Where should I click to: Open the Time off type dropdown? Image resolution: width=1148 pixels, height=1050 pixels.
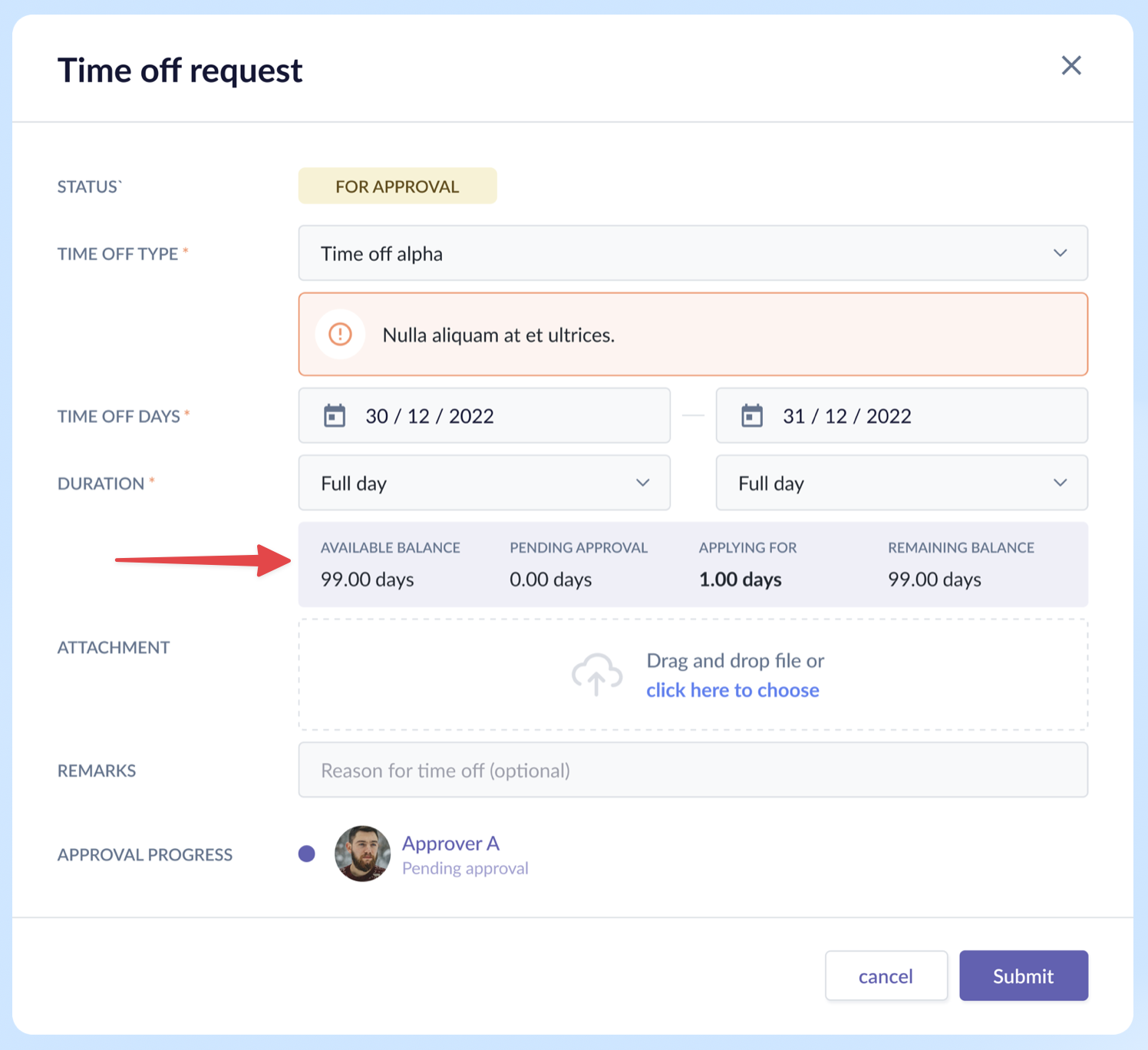coord(692,253)
